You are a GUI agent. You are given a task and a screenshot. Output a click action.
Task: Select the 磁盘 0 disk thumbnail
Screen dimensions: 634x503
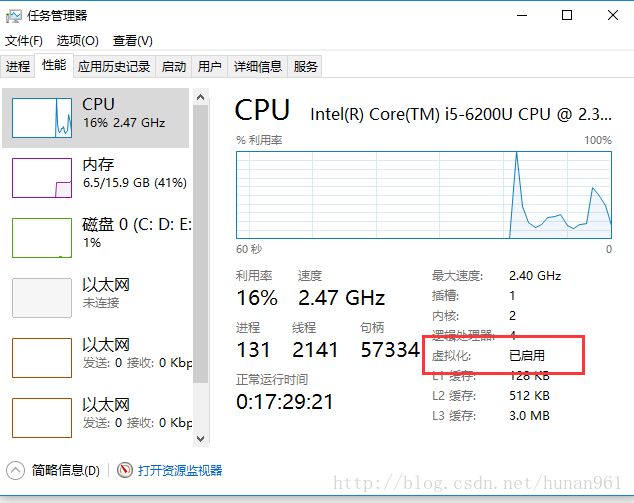point(43,237)
